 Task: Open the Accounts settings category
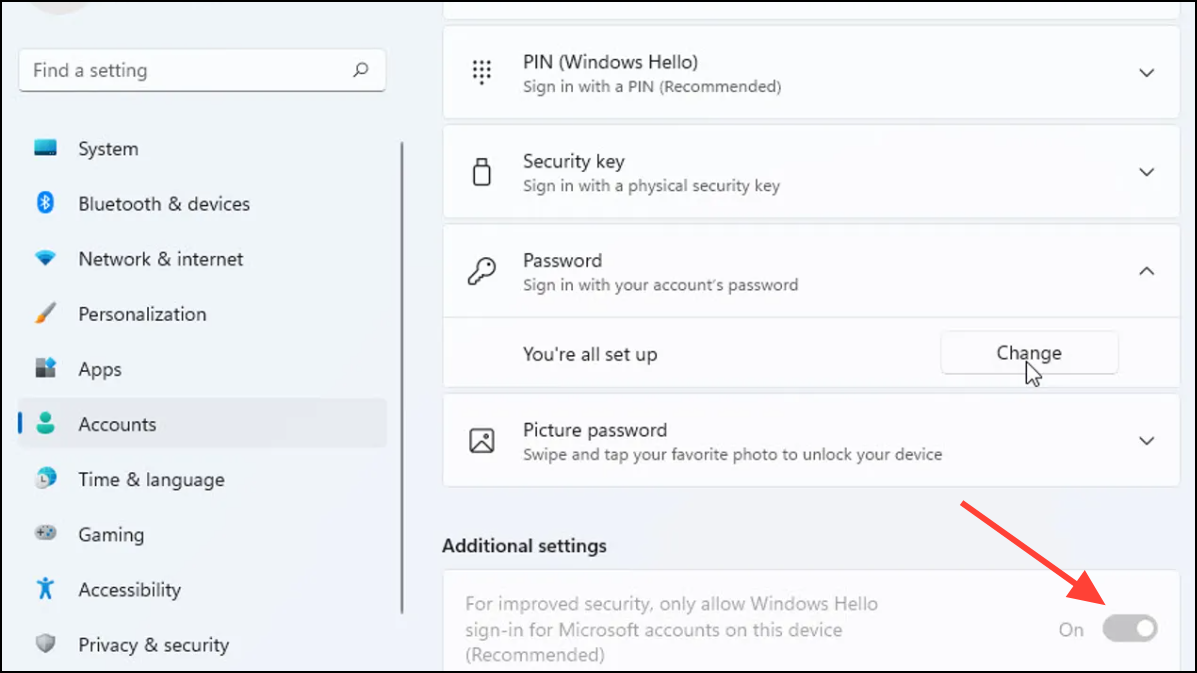pyautogui.click(x=117, y=424)
